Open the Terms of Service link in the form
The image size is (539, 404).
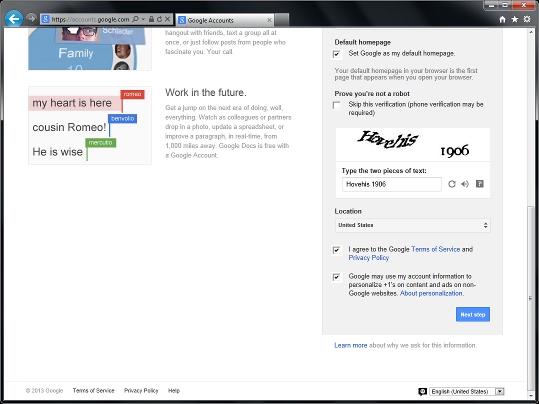click(x=435, y=249)
